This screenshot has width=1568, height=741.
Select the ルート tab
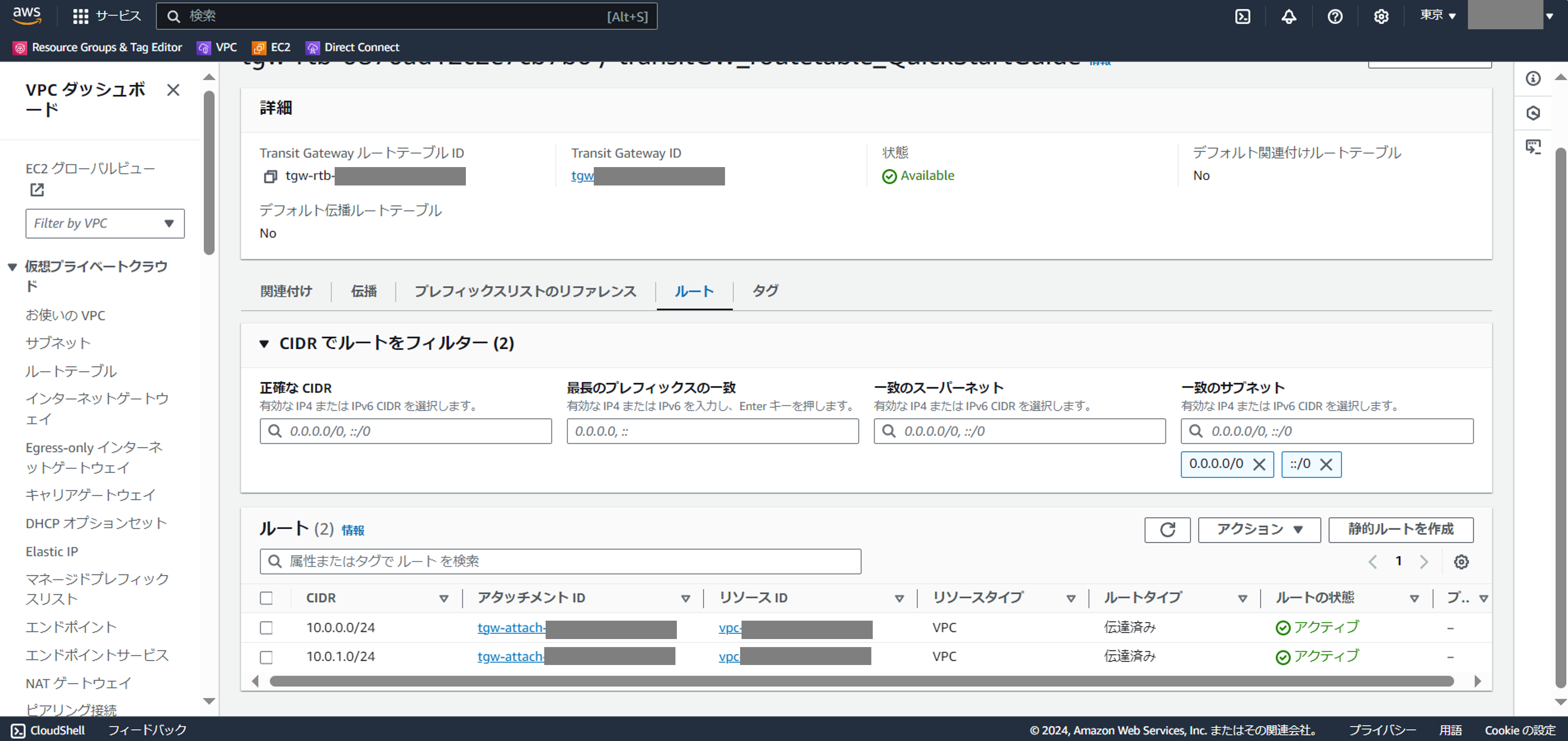(694, 292)
